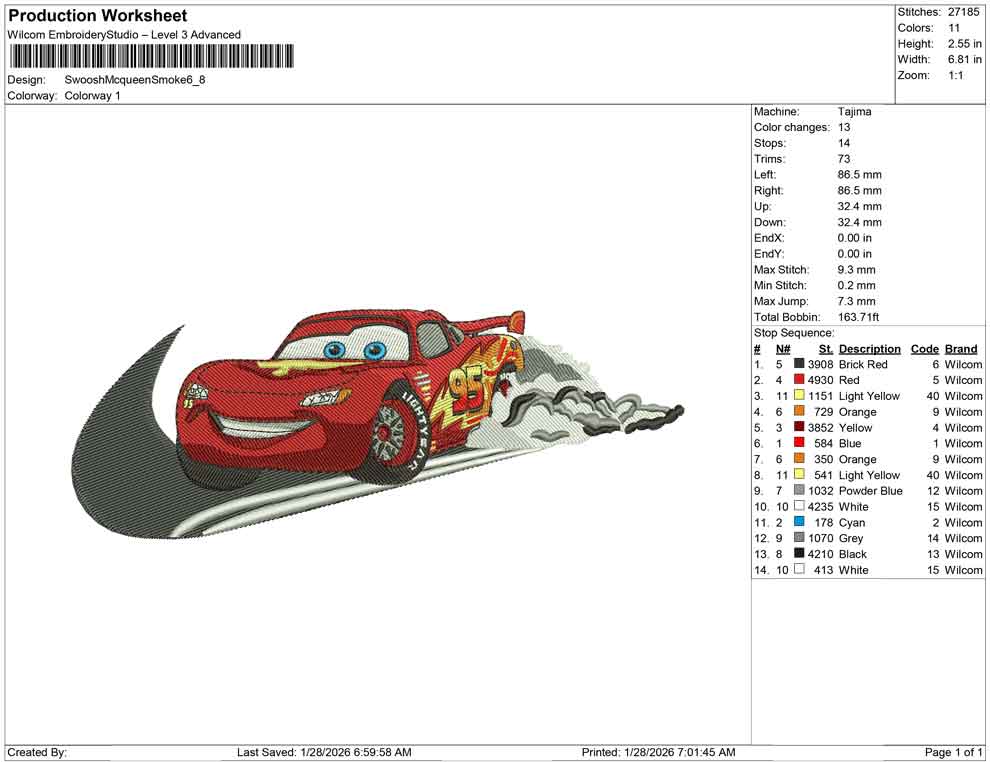The width and height of the screenshot is (990, 762).
Task: Click the Description column header
Action: [x=869, y=348]
